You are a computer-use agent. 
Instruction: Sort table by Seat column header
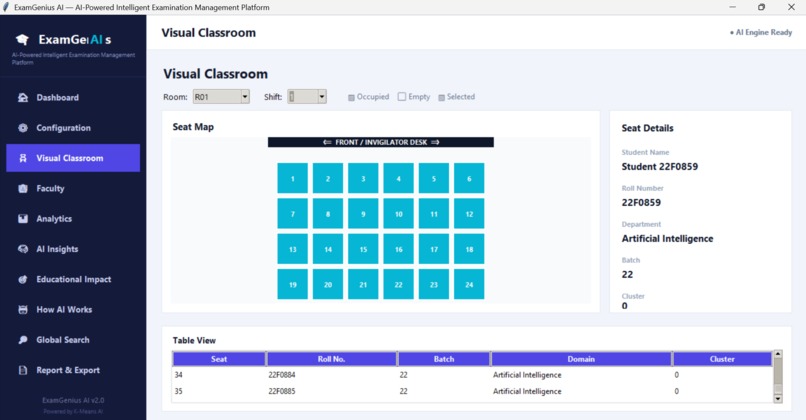[219, 359]
